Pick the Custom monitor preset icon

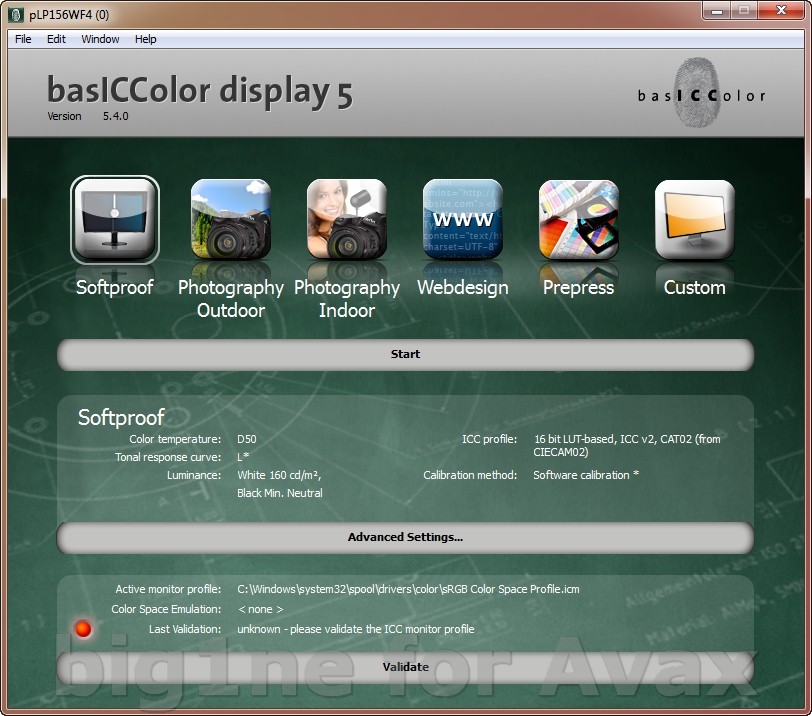(695, 220)
